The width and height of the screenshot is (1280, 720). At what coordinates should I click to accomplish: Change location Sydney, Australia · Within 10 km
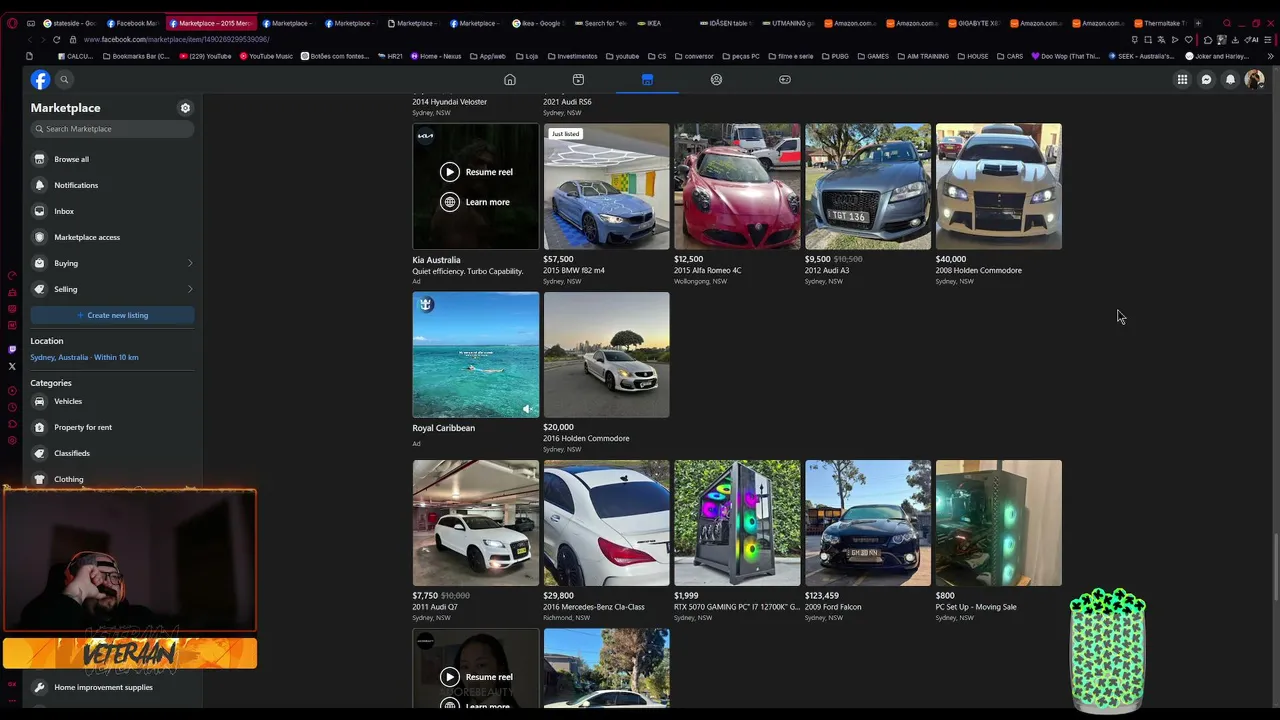pos(84,357)
